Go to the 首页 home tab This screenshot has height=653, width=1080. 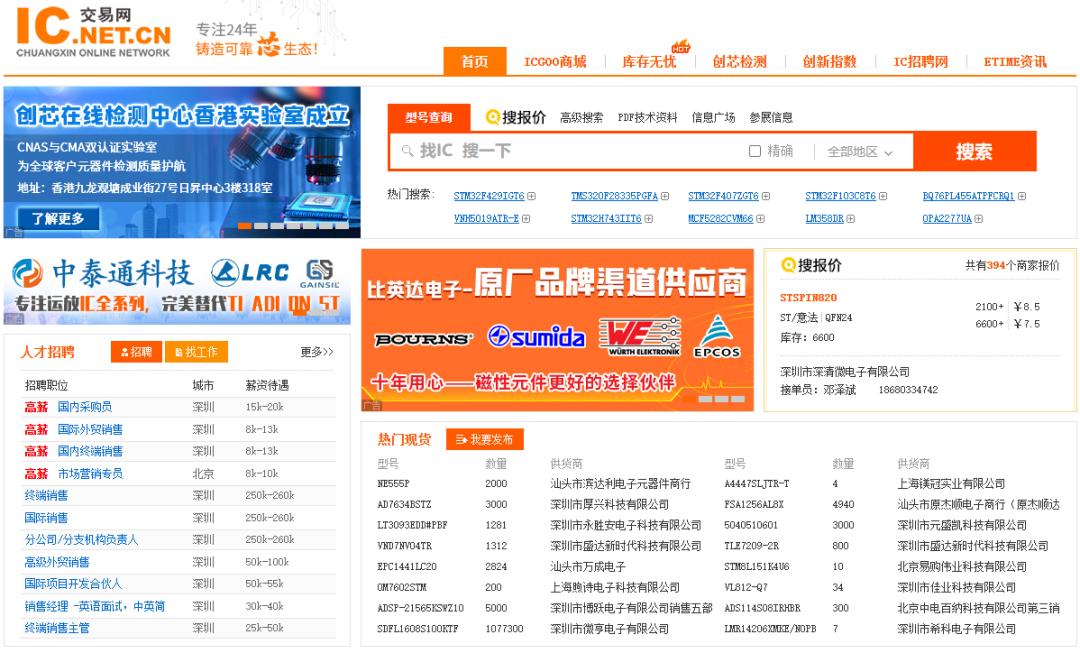[x=475, y=61]
